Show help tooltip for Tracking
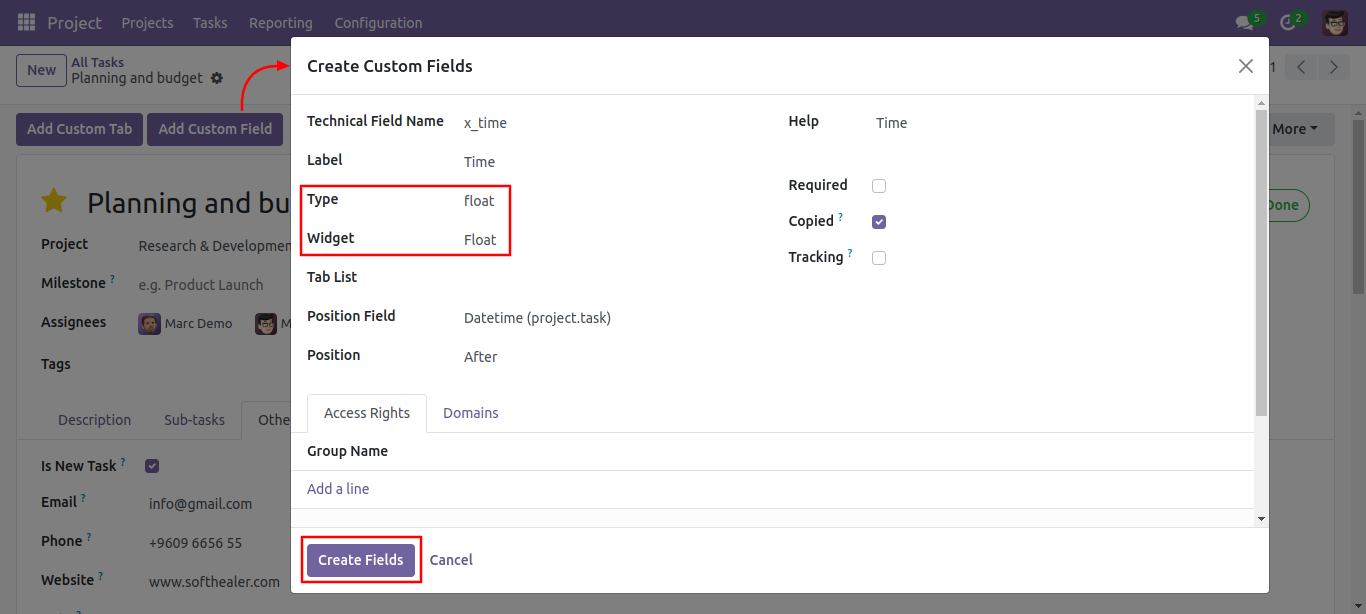This screenshot has height=614, width=1366. tap(850, 252)
